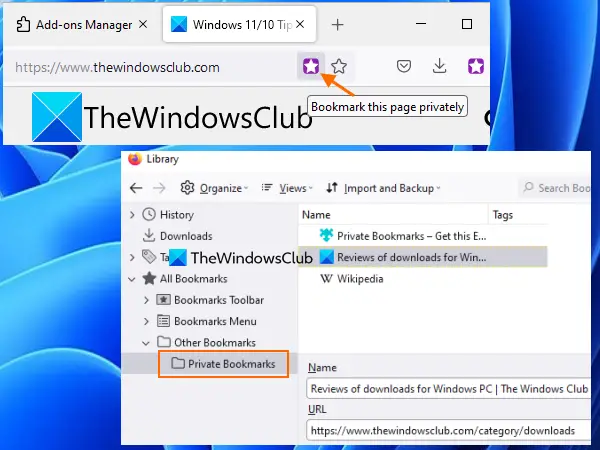Viewport: 600px width, 450px height.
Task: Click the favicon of the Reviews of downloads entry
Action: pos(326,257)
